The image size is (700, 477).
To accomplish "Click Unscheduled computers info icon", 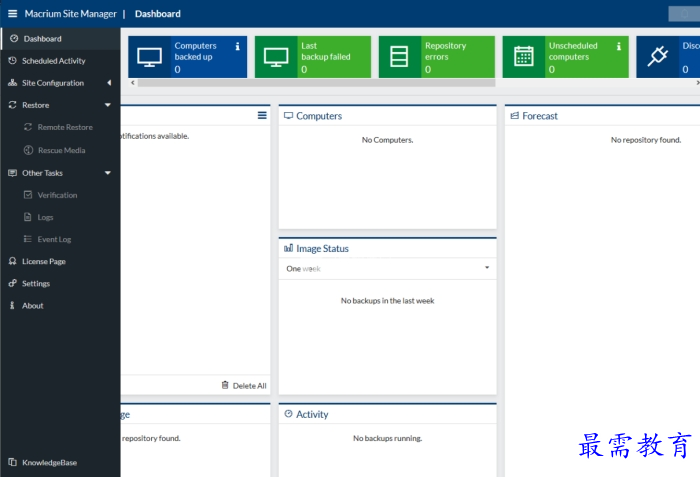I will (x=619, y=46).
